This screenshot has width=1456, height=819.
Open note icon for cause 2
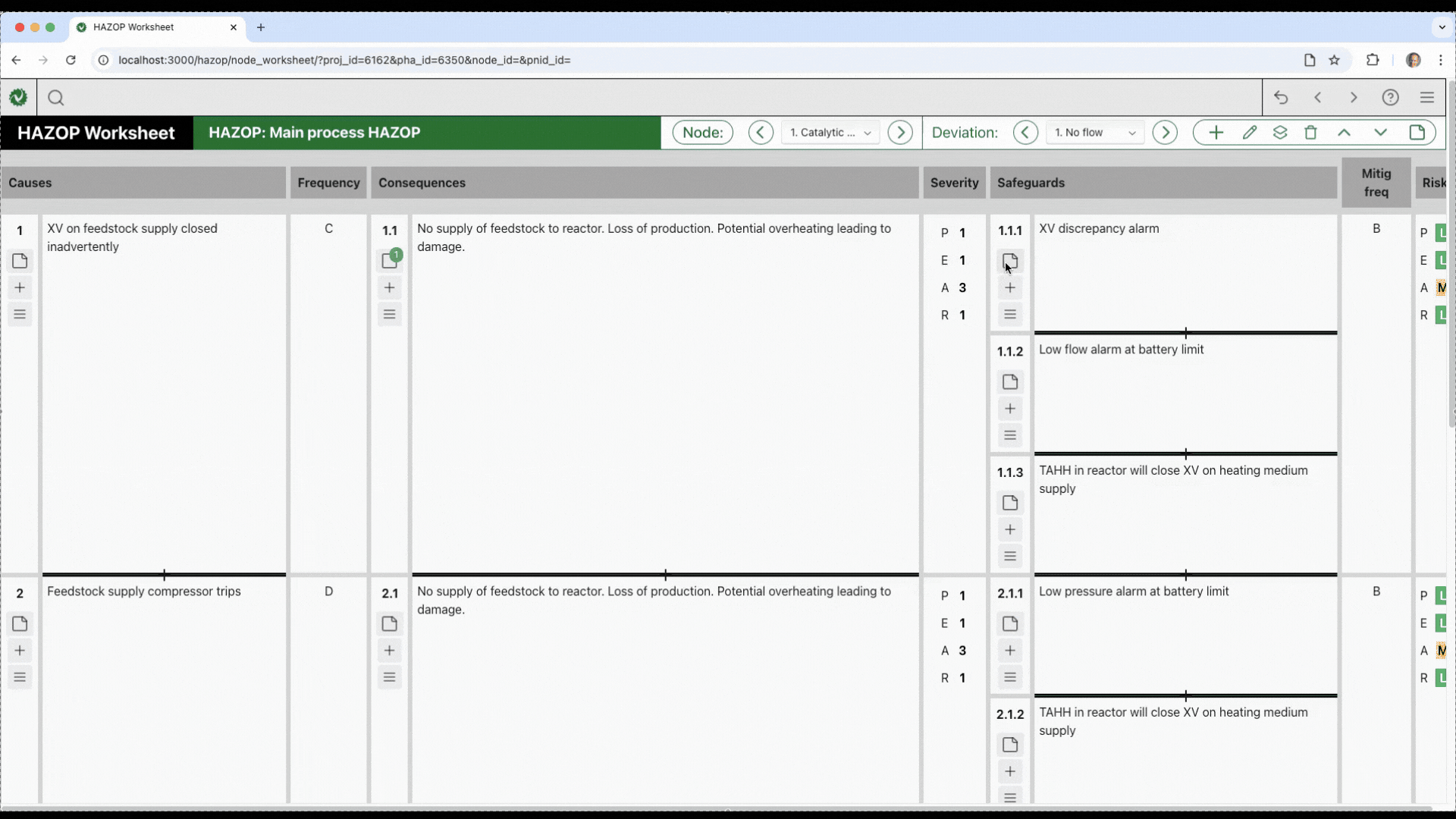pyautogui.click(x=20, y=623)
